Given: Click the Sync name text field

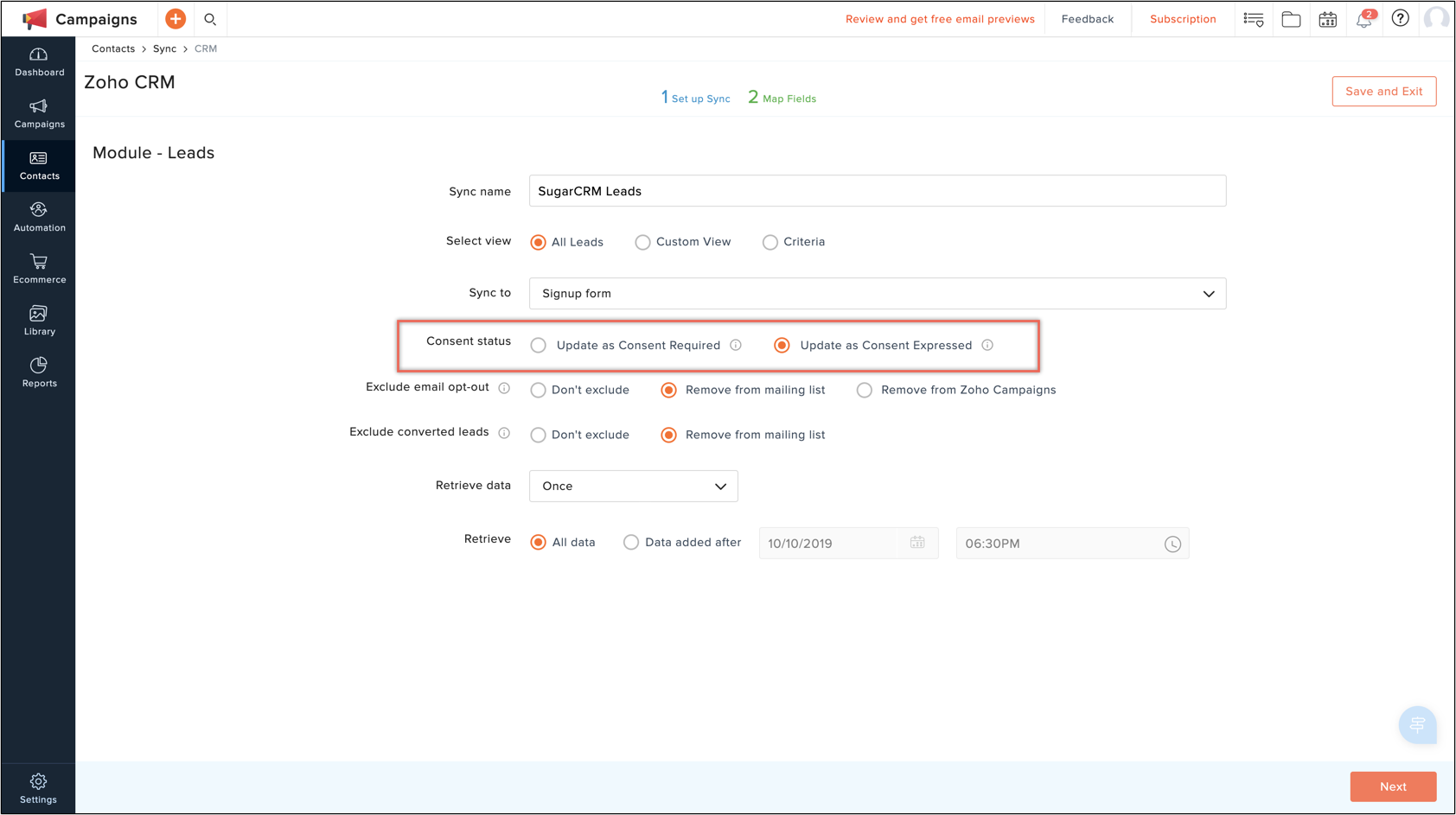Looking at the screenshot, I should [878, 191].
